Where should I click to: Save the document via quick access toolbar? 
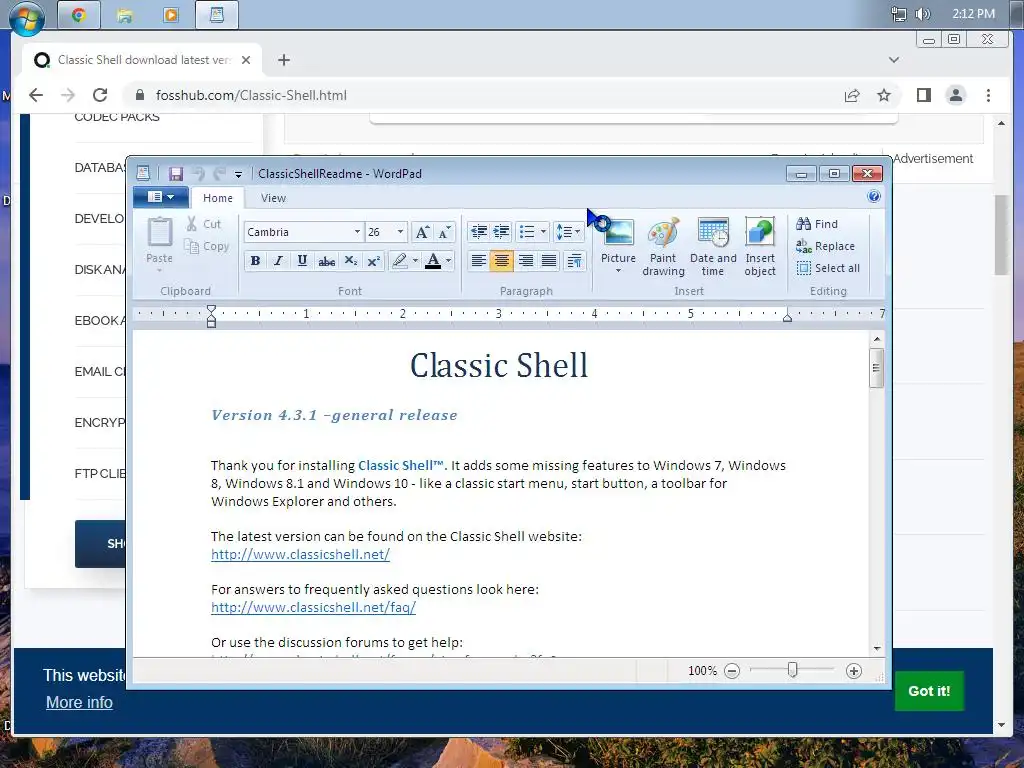coord(176,174)
